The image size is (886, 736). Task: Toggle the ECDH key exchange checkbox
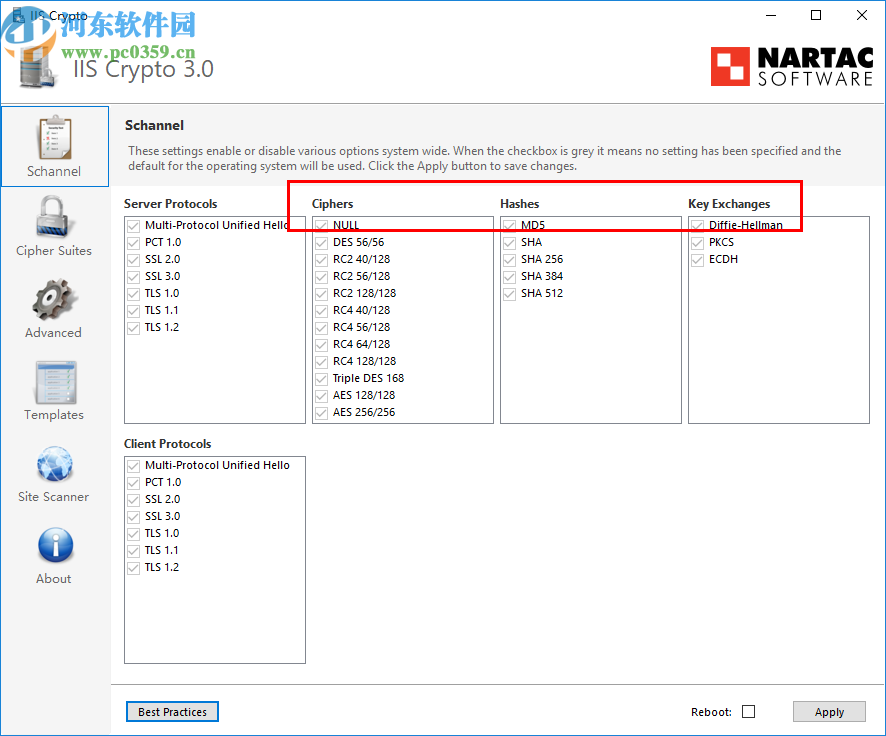(698, 260)
